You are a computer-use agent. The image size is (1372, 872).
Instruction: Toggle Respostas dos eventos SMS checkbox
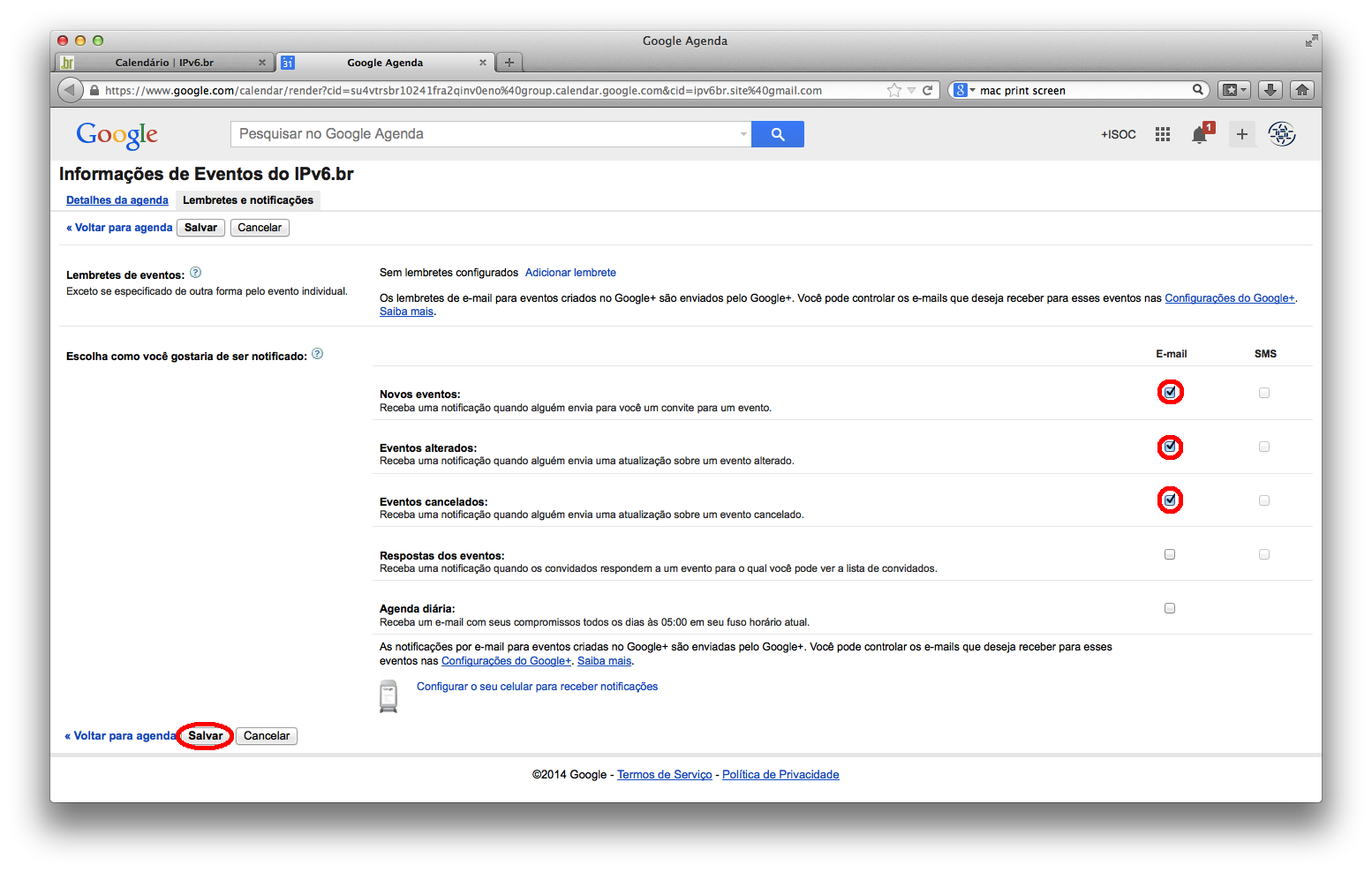coord(1264,554)
